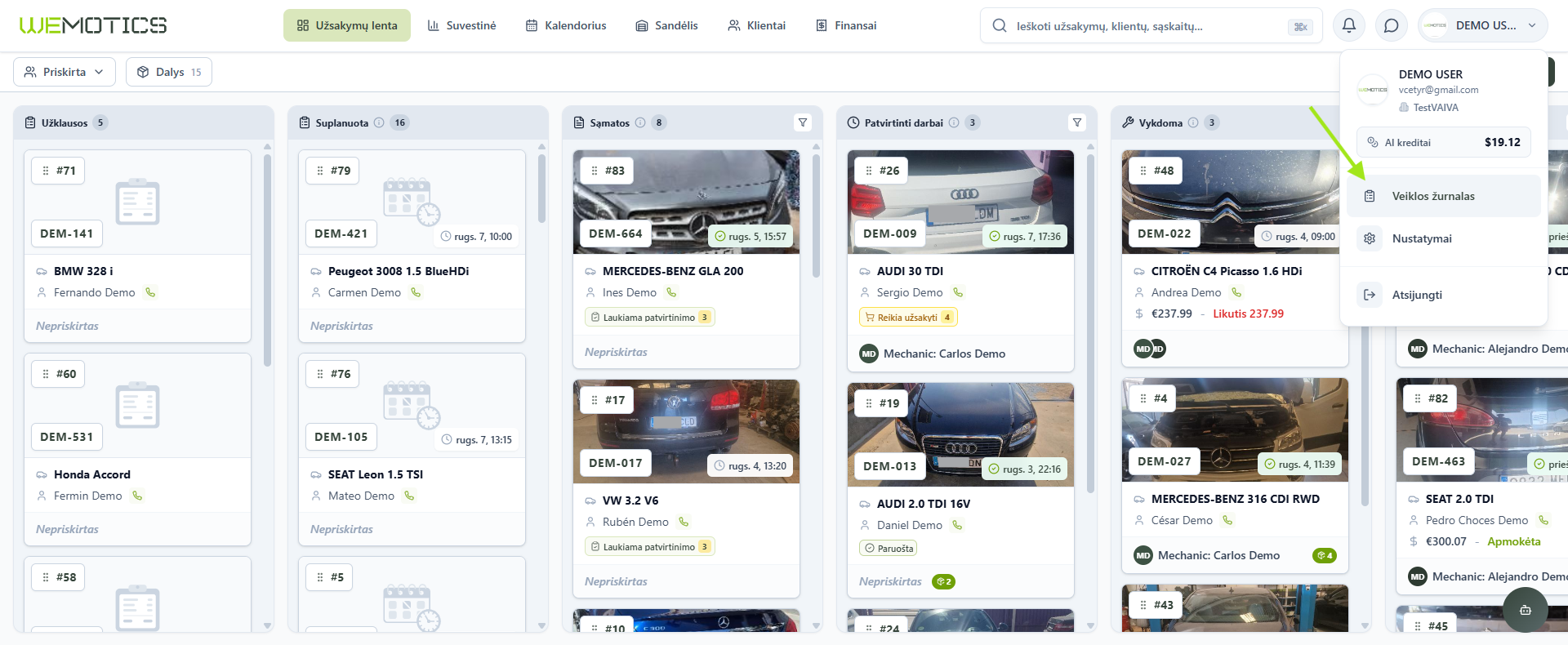
Task: Click the Dalys 15 button
Action: (x=169, y=72)
